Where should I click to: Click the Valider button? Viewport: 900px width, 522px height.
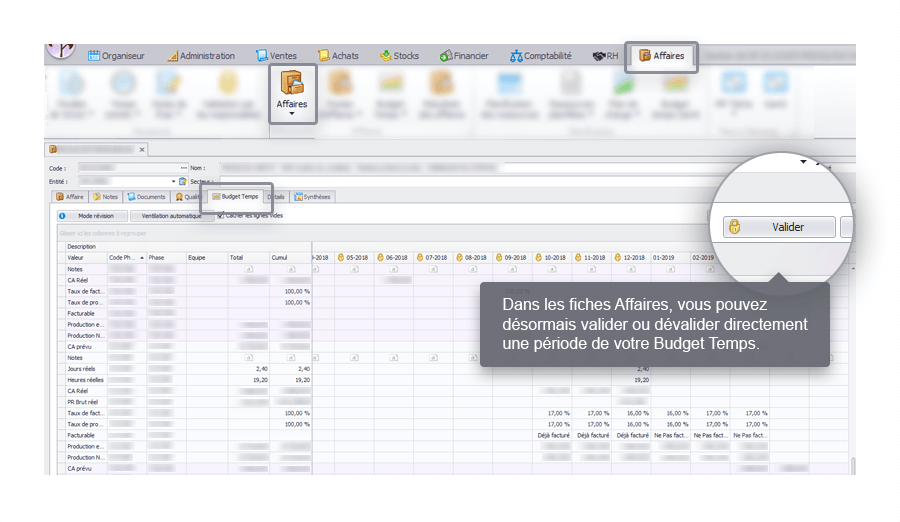click(x=778, y=227)
